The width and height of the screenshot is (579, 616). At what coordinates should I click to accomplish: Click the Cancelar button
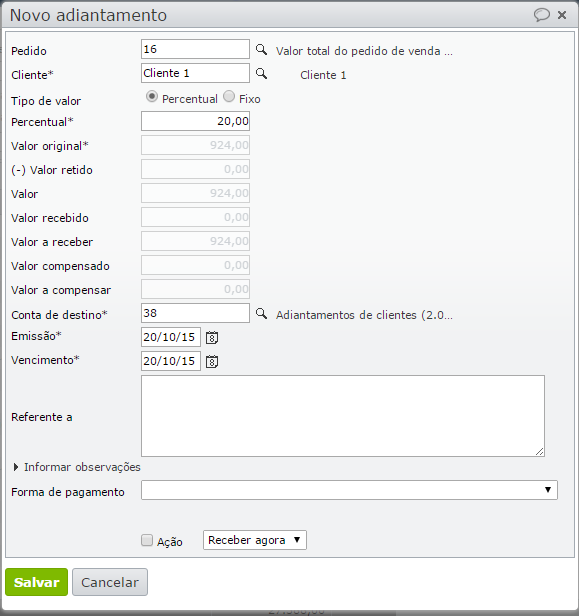pyautogui.click(x=110, y=582)
